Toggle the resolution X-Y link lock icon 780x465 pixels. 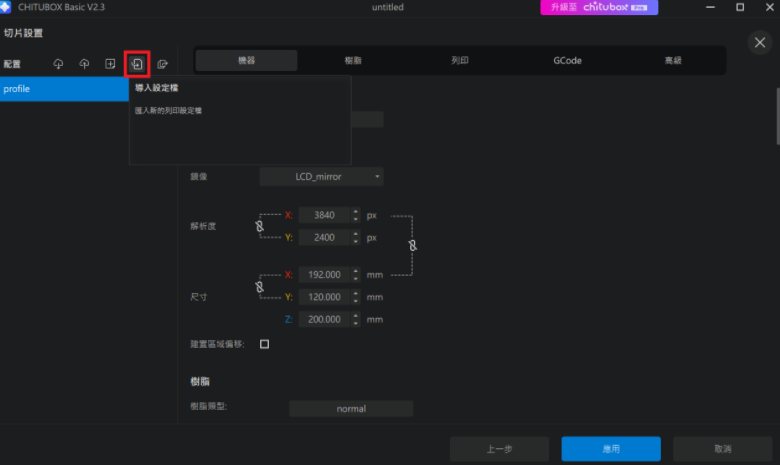pos(260,227)
